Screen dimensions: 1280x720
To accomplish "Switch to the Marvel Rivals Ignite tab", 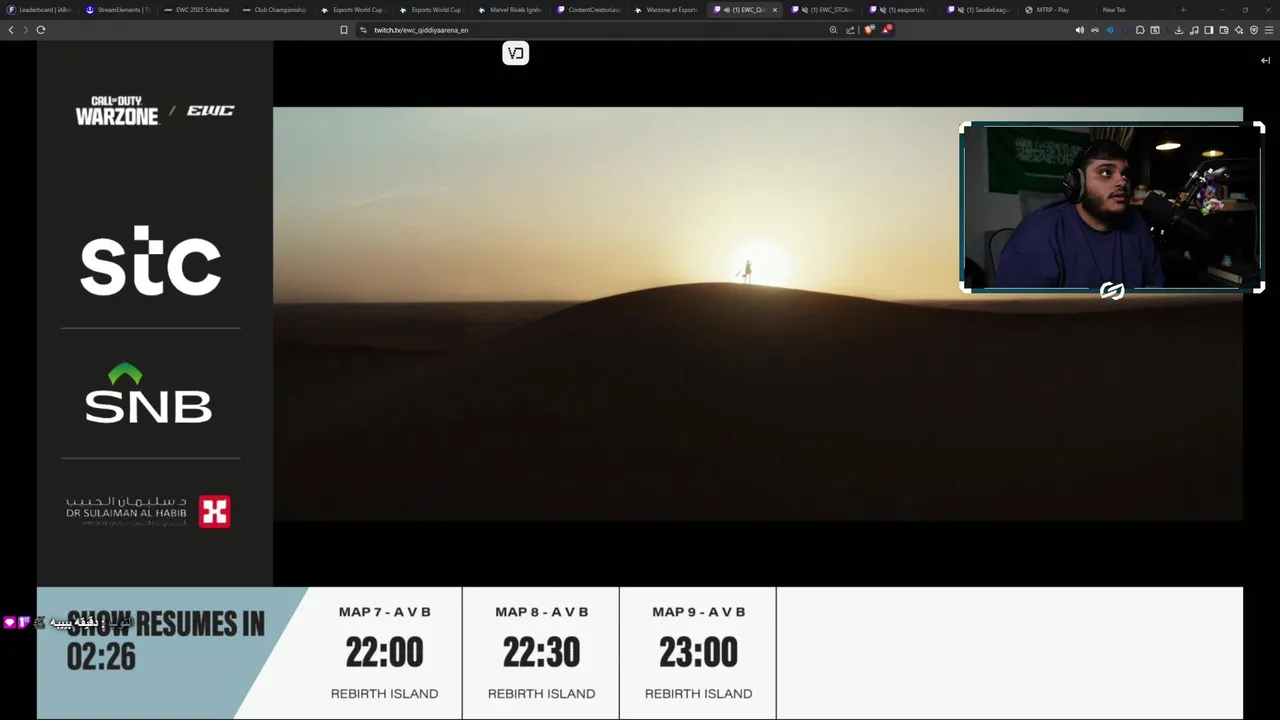I will tap(510, 10).
